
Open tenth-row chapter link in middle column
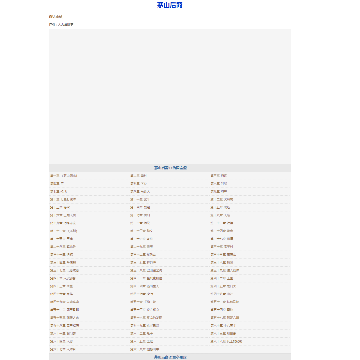(142, 247)
